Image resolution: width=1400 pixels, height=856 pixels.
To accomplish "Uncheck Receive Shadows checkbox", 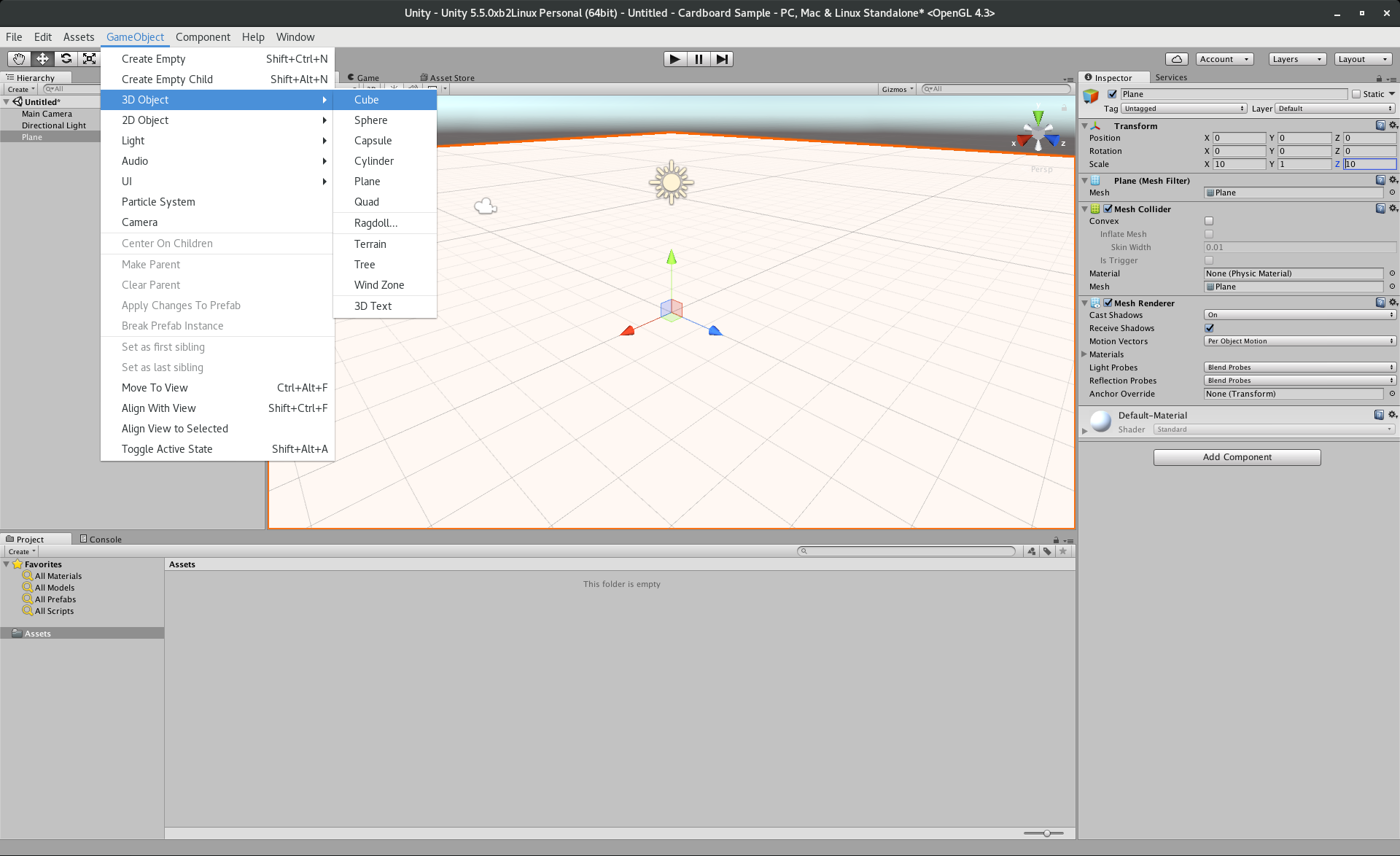I will coord(1209,328).
